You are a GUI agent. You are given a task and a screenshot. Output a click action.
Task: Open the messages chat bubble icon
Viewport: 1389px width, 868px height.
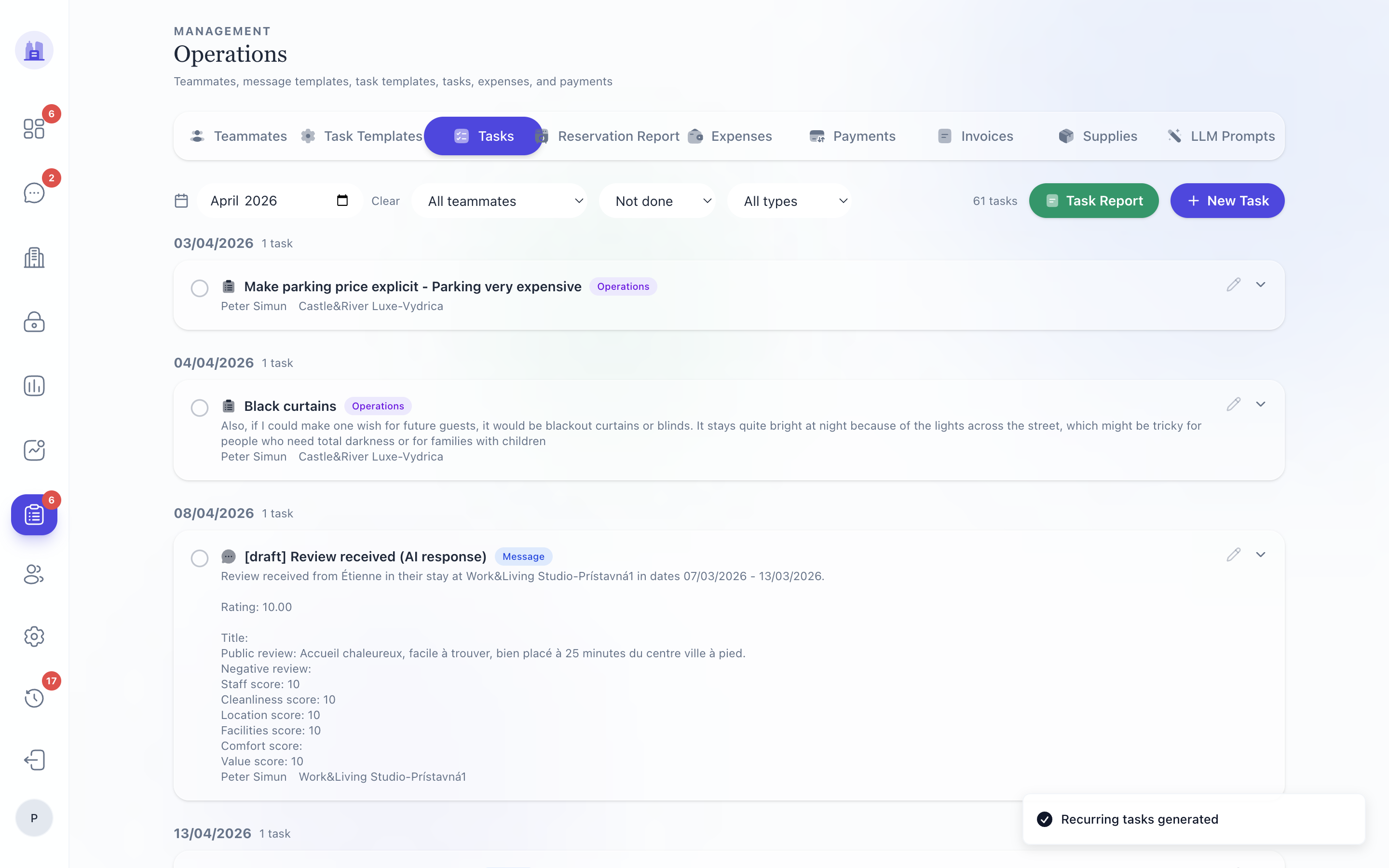(x=34, y=193)
